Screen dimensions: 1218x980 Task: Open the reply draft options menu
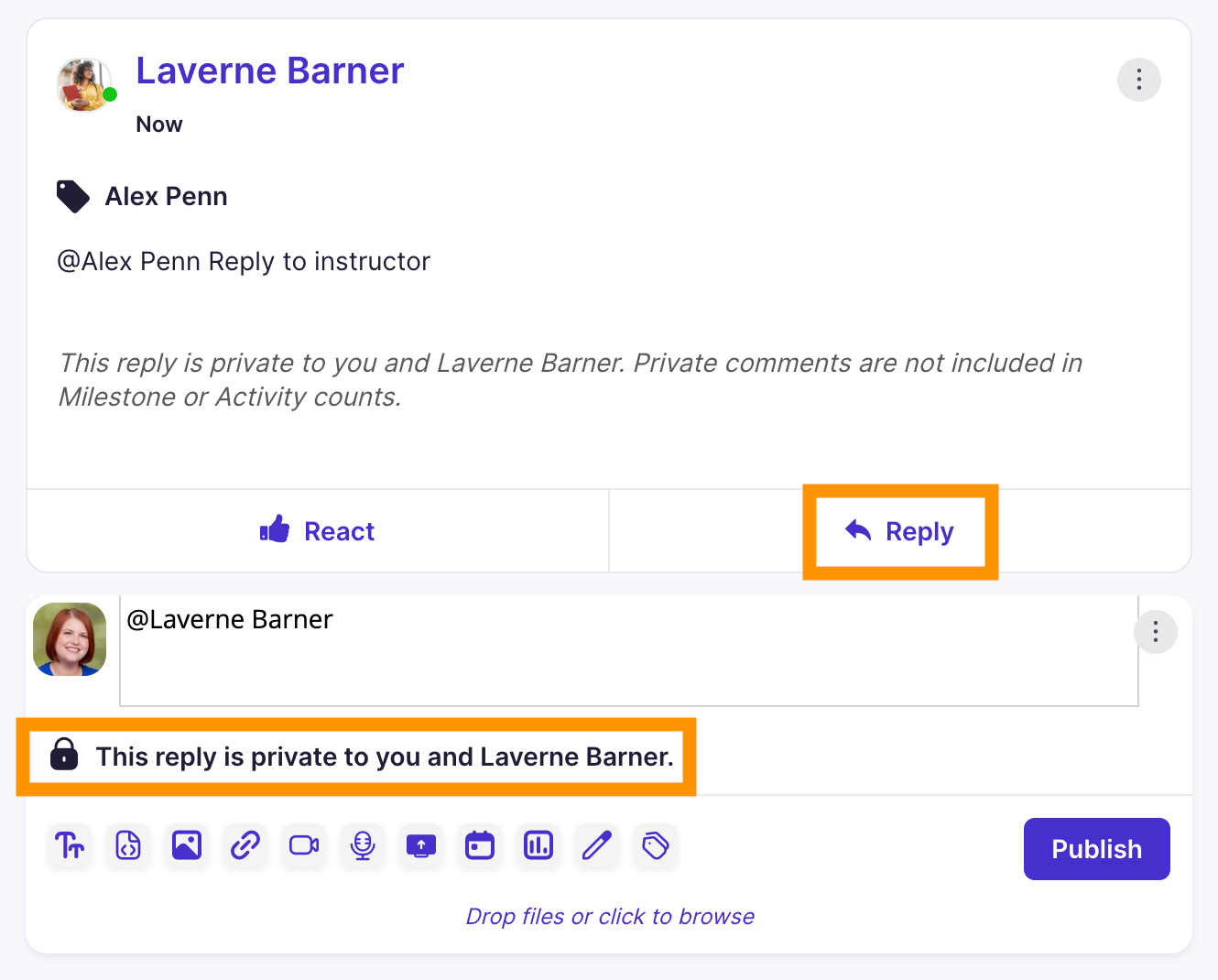point(1155,632)
